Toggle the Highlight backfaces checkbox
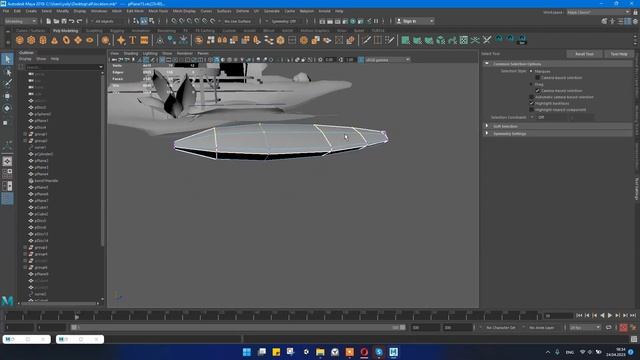Image resolution: width=640 pixels, height=360 pixels. click(531, 103)
